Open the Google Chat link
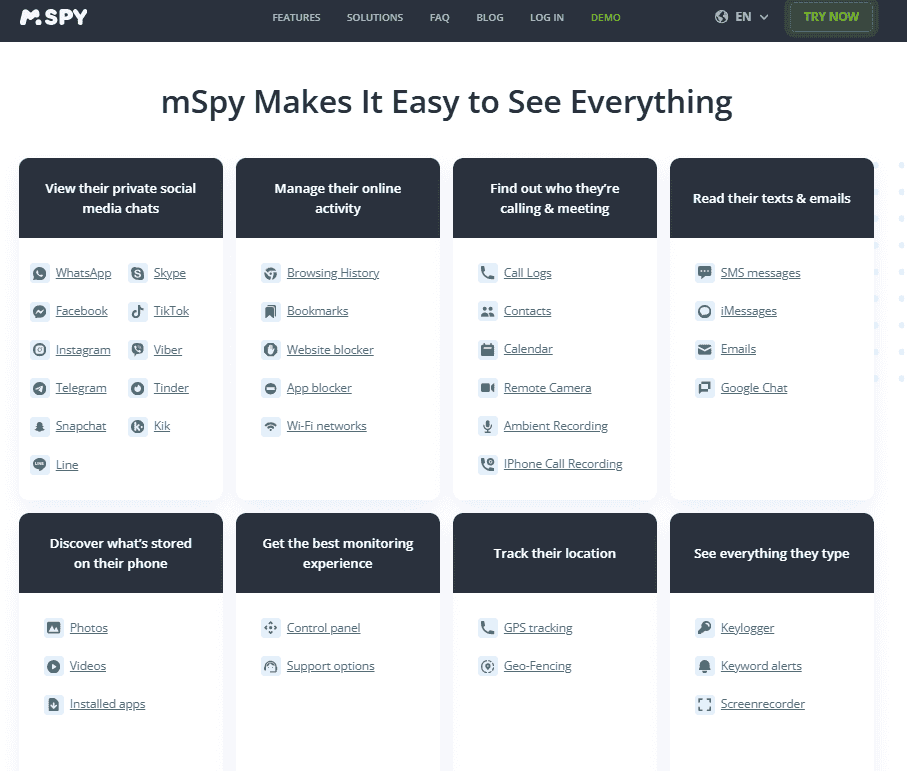Image resolution: width=907 pixels, height=771 pixels. (x=754, y=388)
